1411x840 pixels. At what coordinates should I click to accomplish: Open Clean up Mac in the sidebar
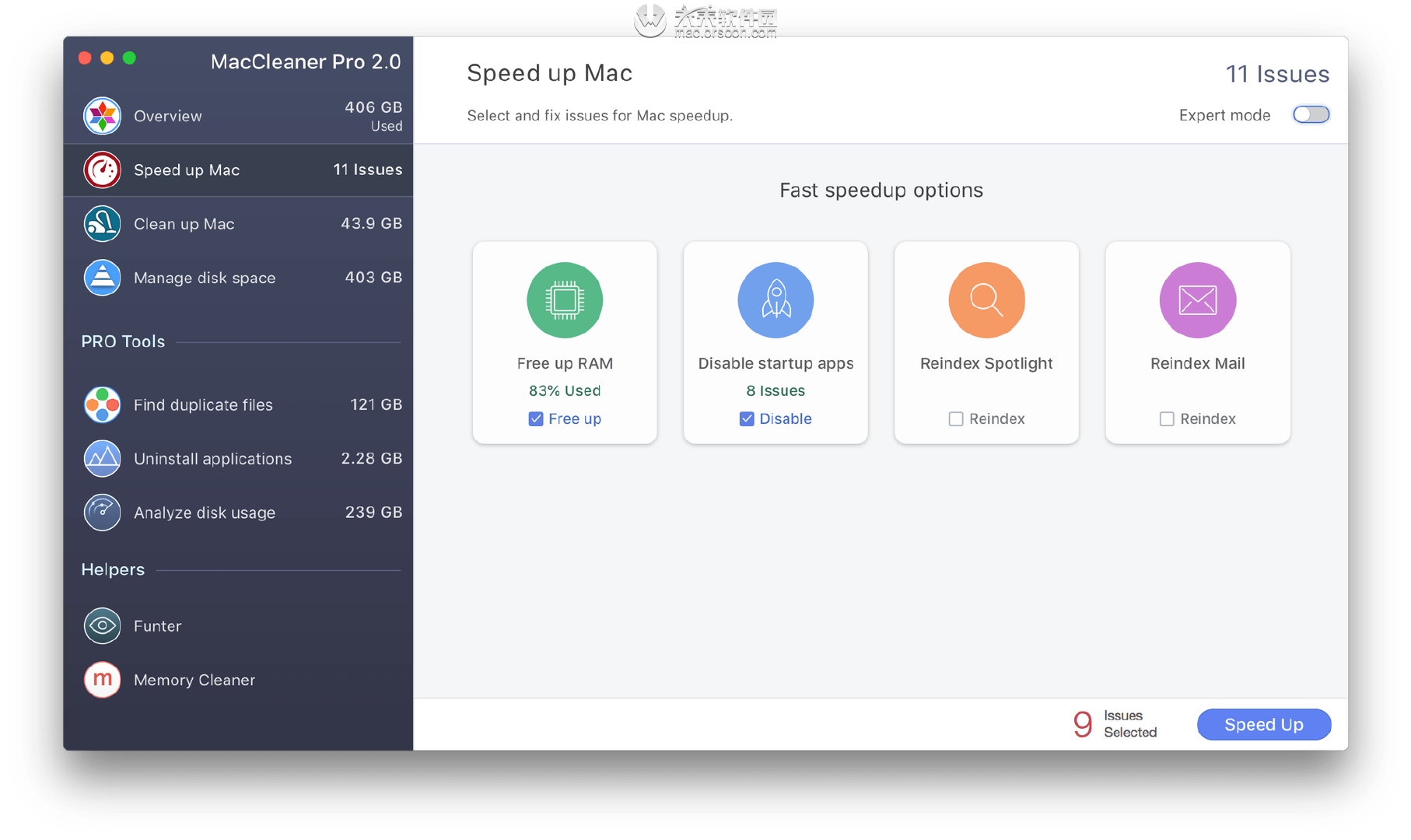(238, 224)
